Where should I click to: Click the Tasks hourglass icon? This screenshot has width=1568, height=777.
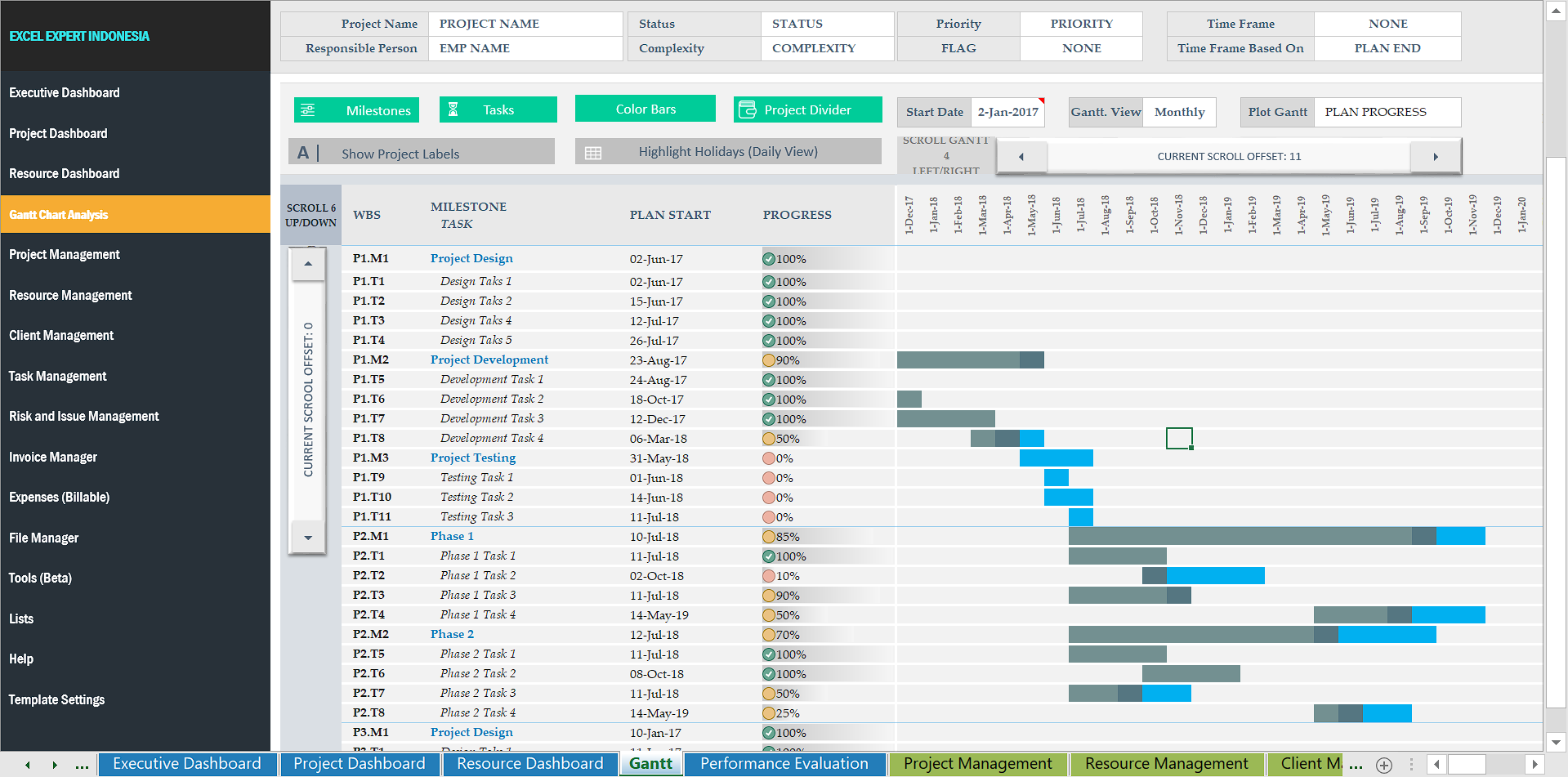[453, 110]
